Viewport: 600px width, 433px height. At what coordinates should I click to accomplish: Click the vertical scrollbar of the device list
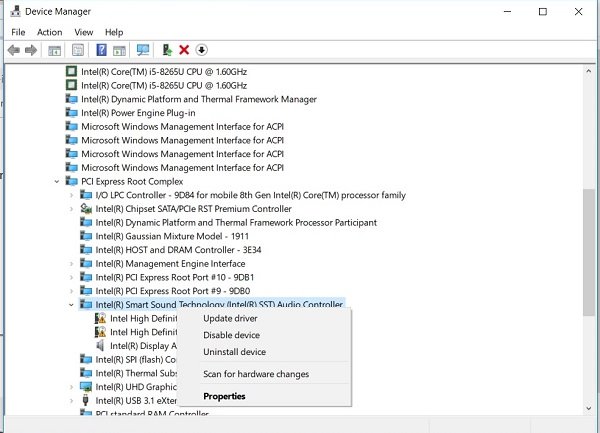pyautogui.click(x=588, y=240)
